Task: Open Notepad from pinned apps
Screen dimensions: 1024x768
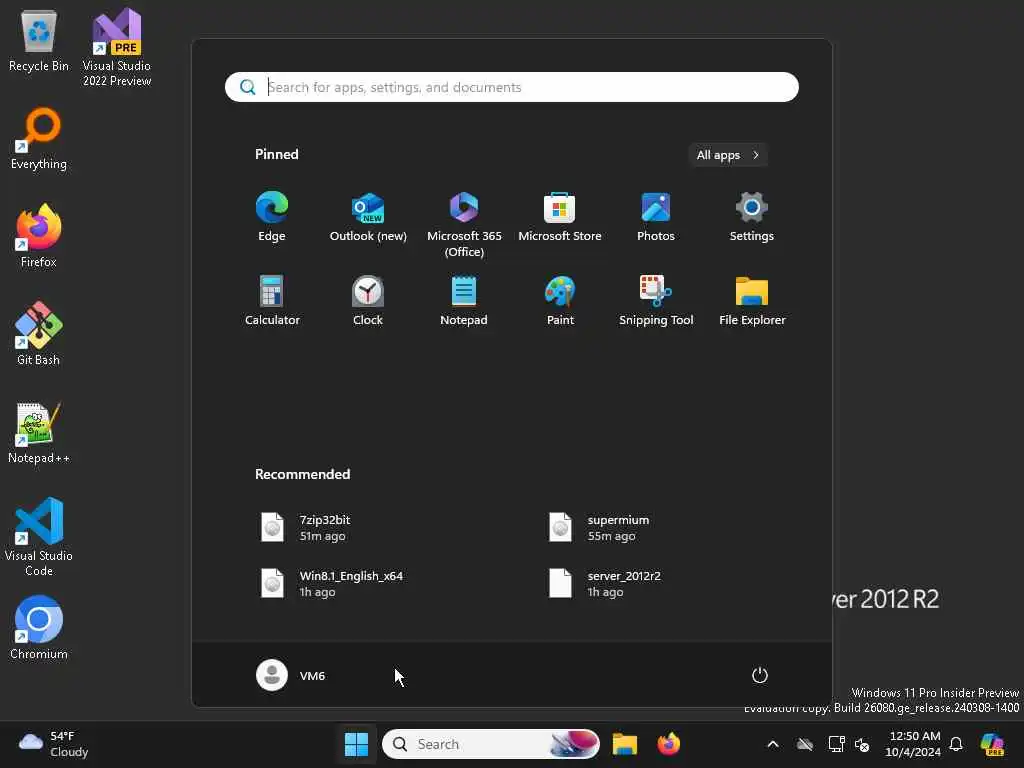Action: (464, 300)
